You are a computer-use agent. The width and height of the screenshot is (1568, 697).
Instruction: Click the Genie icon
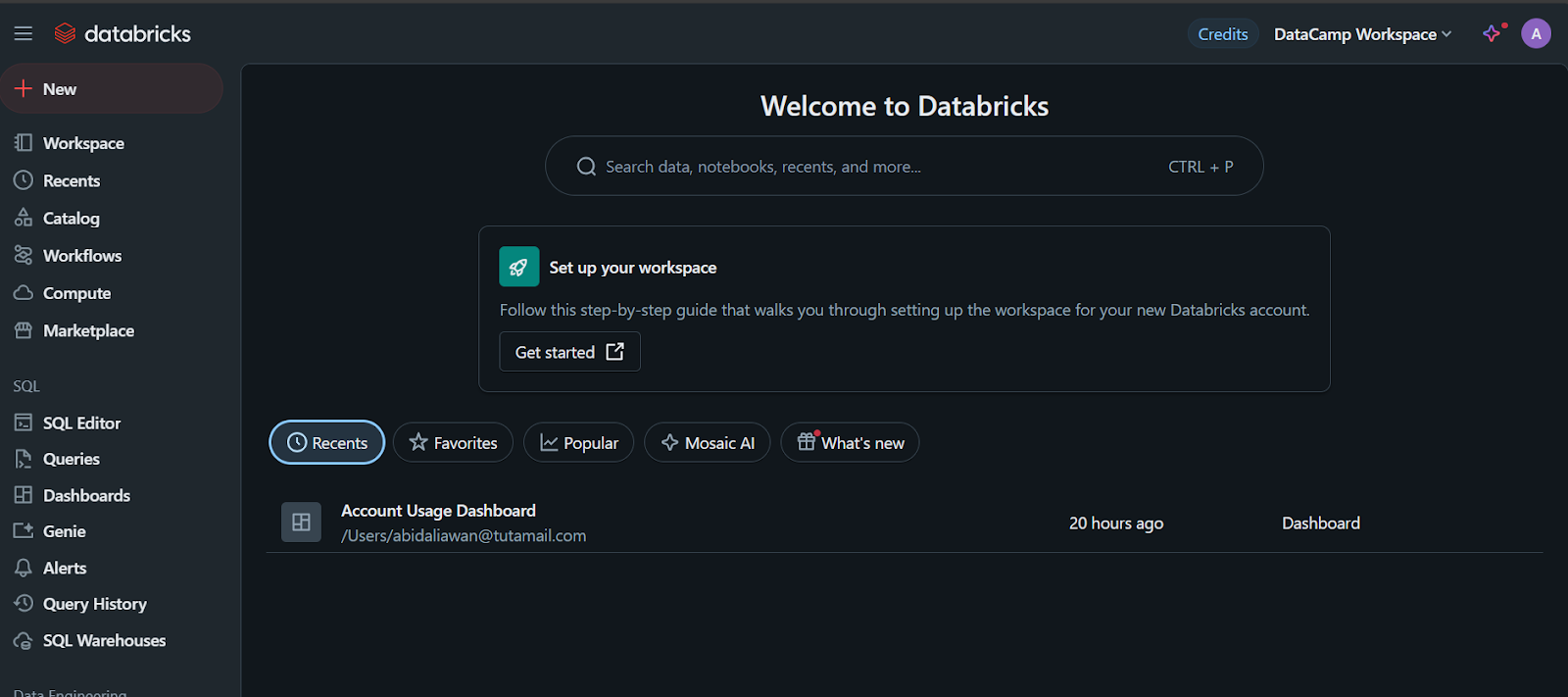(24, 530)
